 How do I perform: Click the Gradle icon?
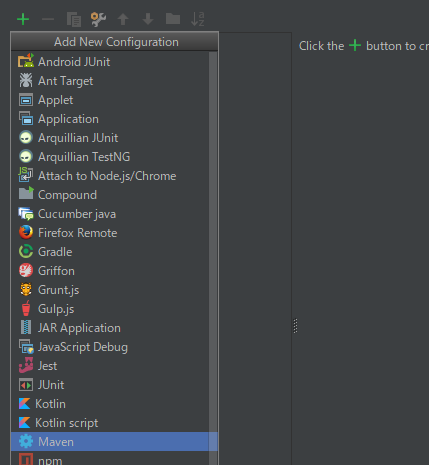26,252
